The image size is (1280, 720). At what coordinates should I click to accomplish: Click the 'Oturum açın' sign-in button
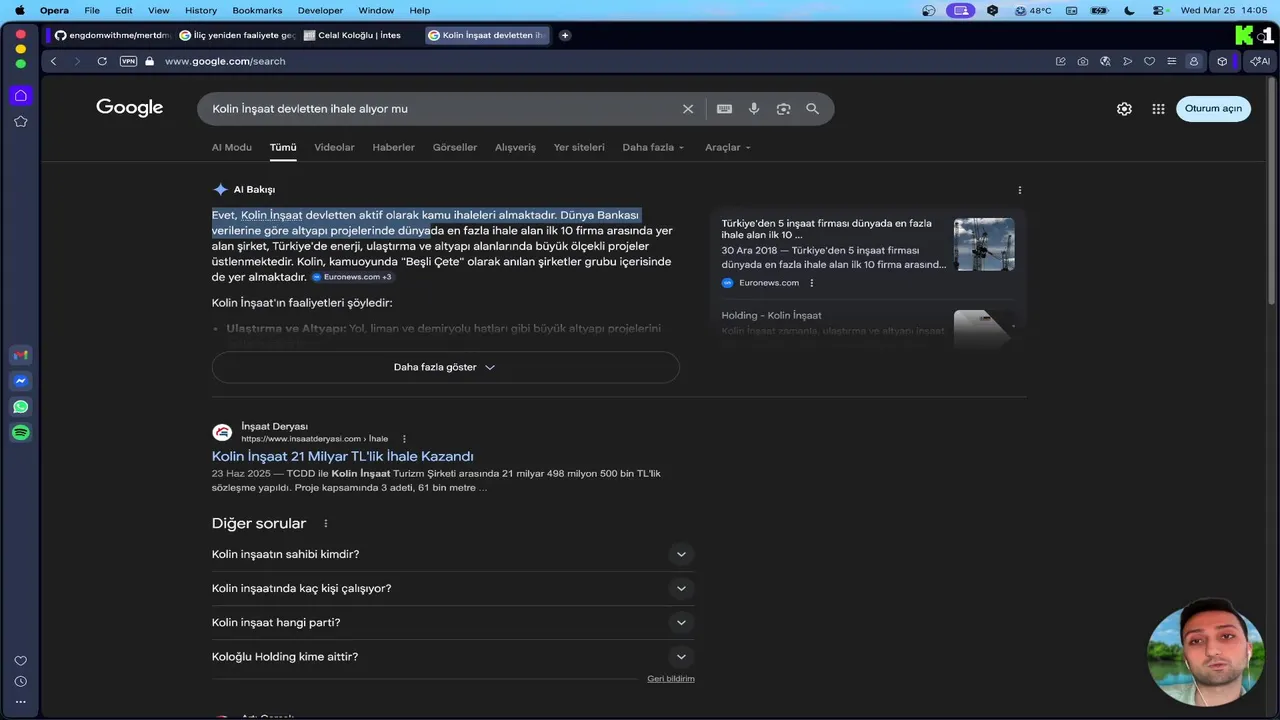pyautogui.click(x=1213, y=109)
